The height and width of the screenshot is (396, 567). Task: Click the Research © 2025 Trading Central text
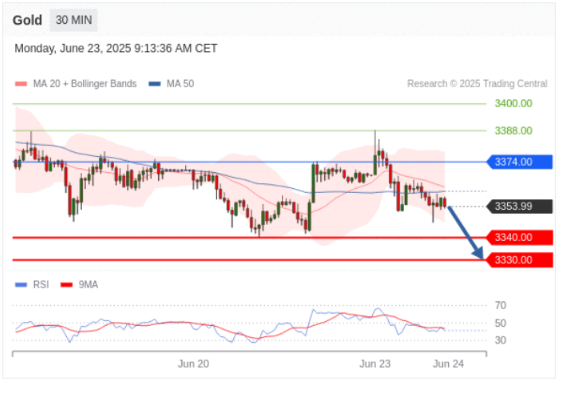tap(477, 84)
